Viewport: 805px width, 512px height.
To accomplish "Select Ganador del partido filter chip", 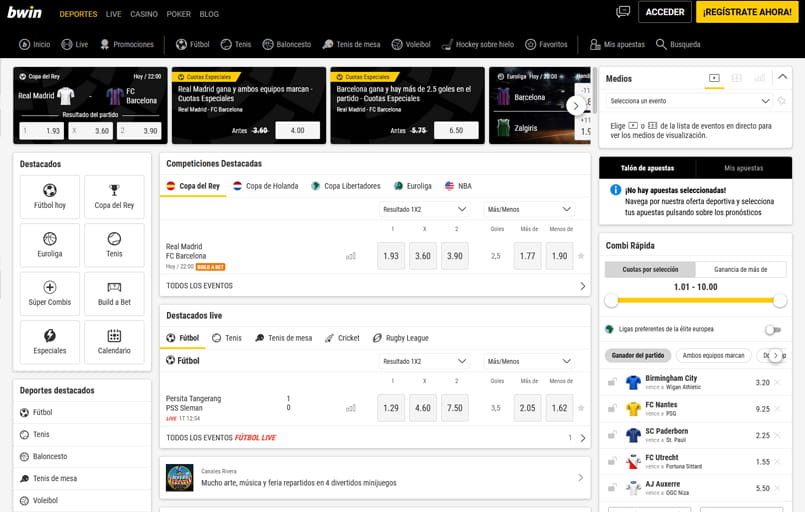I will (638, 355).
